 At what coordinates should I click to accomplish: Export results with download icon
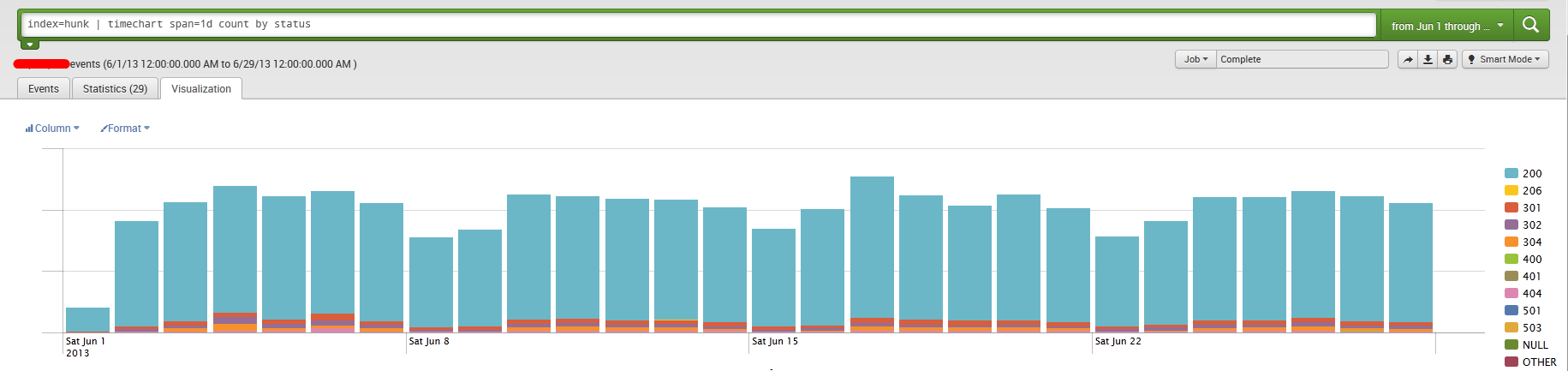coord(1428,59)
